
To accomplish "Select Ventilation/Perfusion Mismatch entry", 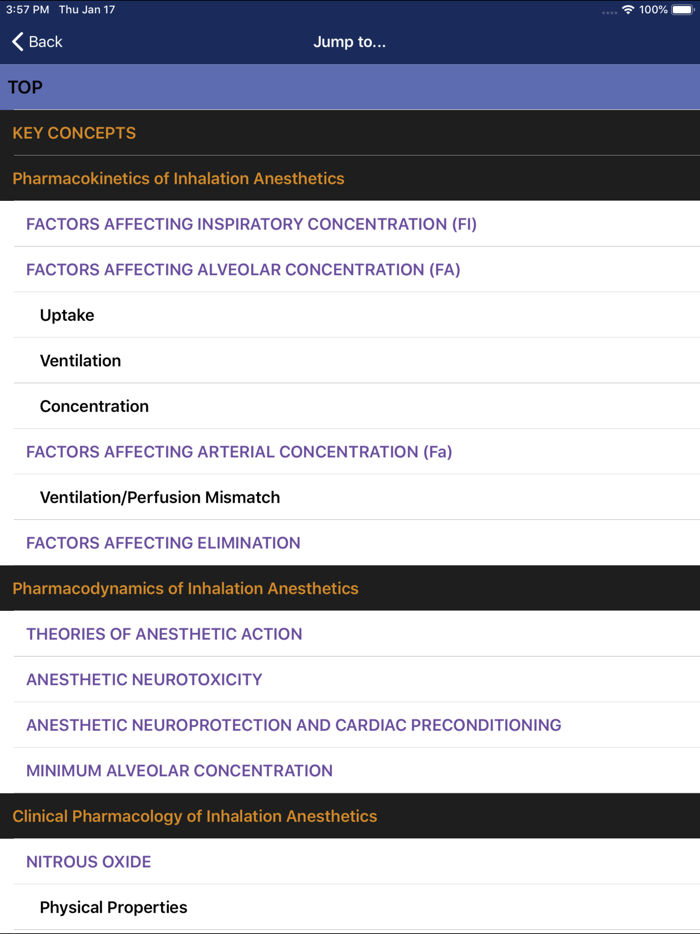I will [350, 497].
